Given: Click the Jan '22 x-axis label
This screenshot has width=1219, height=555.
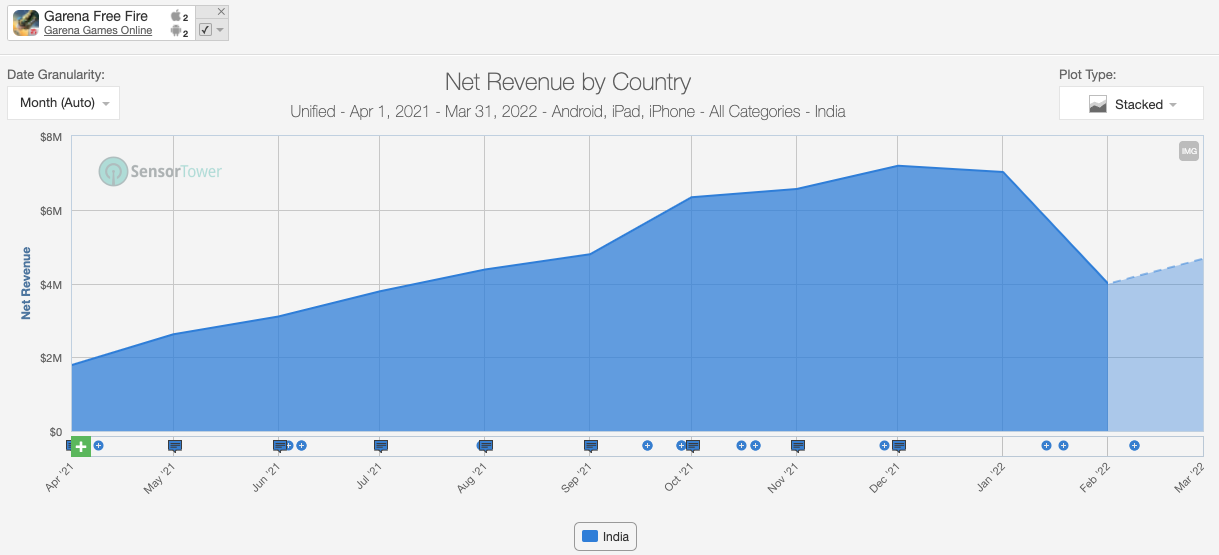Looking at the screenshot, I should click(x=990, y=479).
